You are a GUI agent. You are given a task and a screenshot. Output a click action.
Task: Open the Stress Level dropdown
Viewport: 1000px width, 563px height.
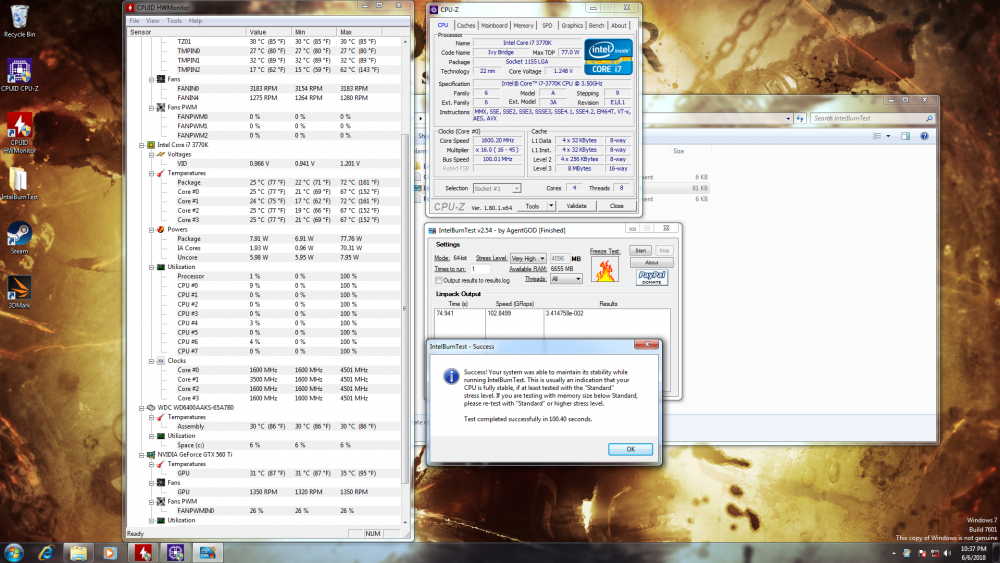tap(528, 258)
